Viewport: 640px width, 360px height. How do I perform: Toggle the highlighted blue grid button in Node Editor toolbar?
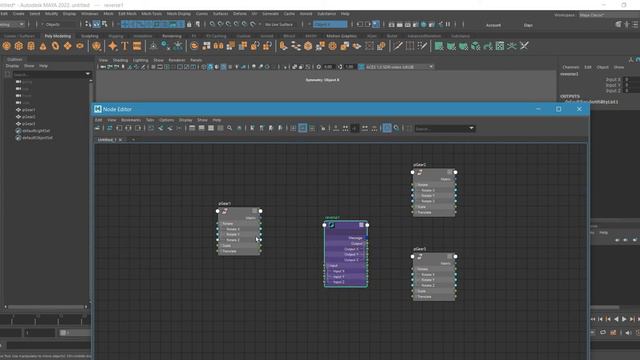tap(303, 128)
